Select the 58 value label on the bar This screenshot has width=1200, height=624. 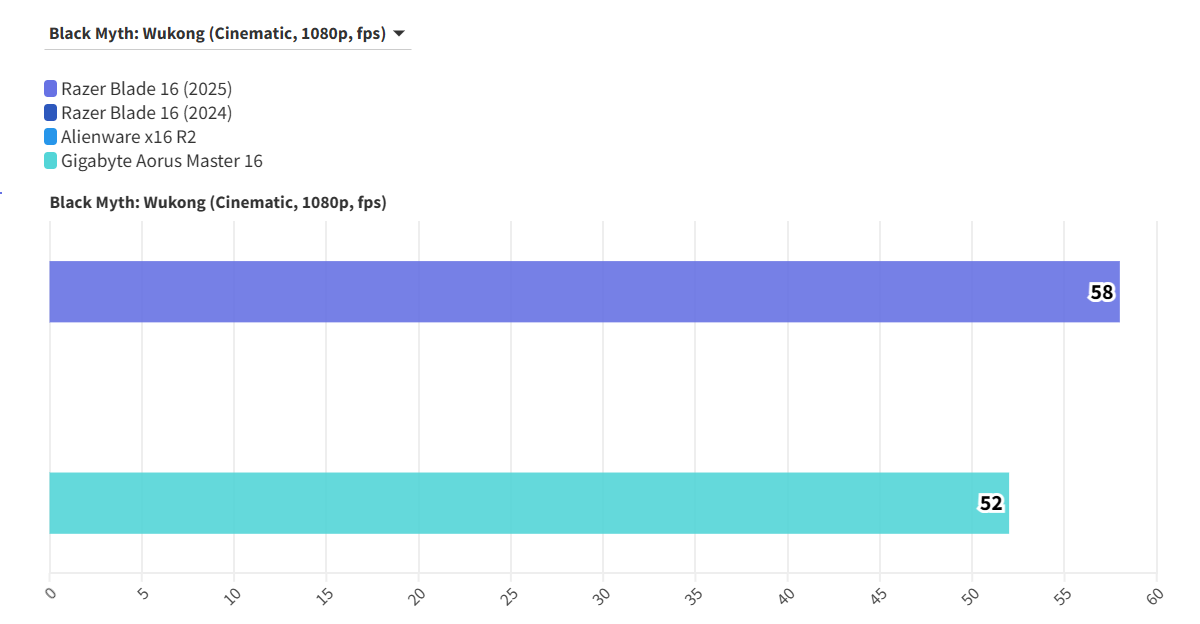[1101, 293]
